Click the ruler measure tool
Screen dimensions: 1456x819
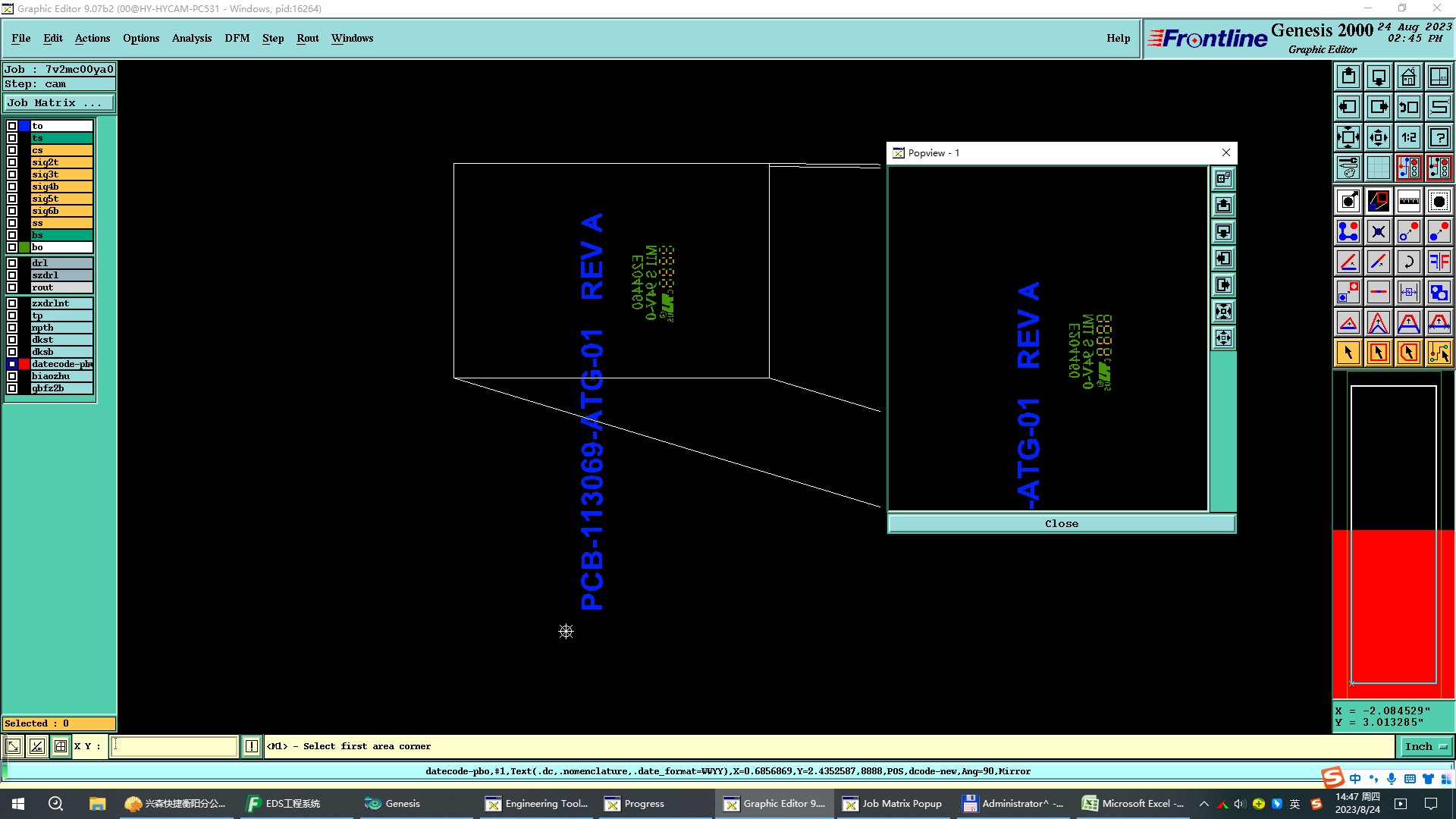(x=1408, y=201)
